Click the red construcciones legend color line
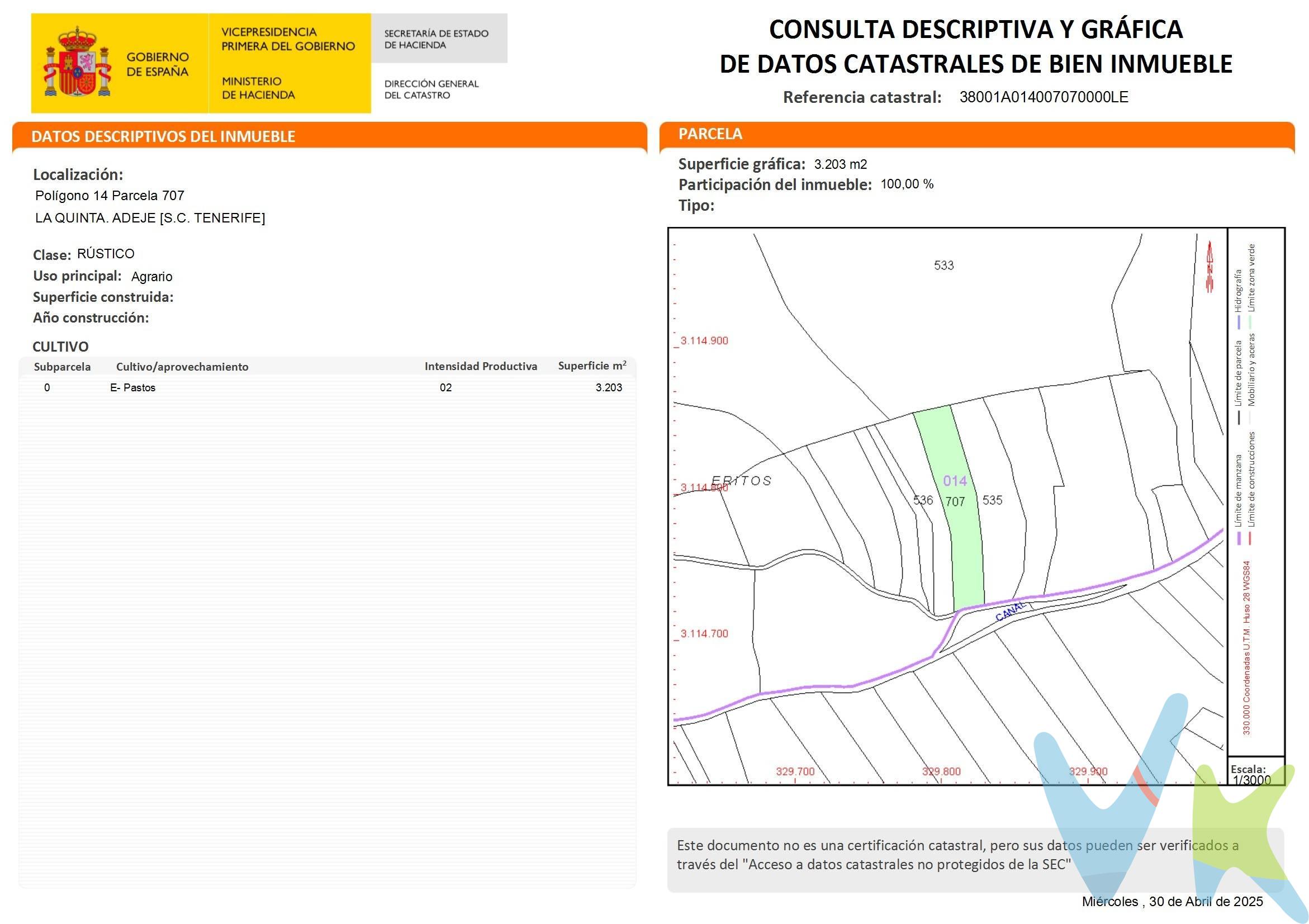The width and height of the screenshot is (1309, 924). pyautogui.click(x=1251, y=538)
